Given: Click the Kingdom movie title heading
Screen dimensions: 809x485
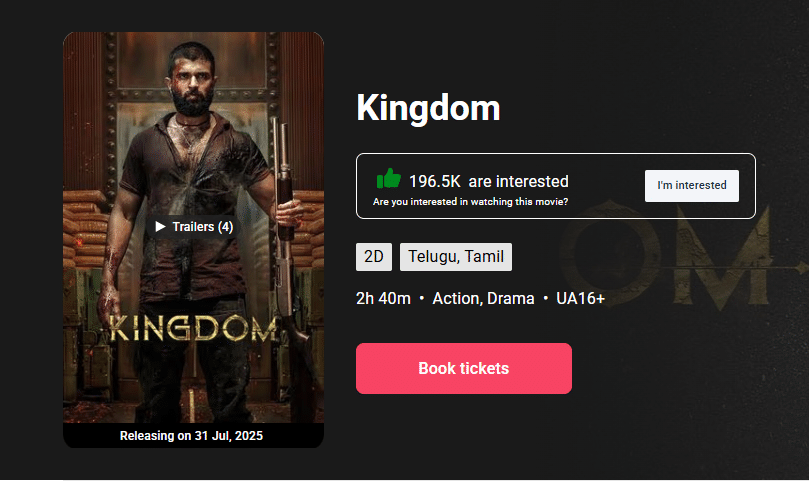Looking at the screenshot, I should tap(428, 108).
